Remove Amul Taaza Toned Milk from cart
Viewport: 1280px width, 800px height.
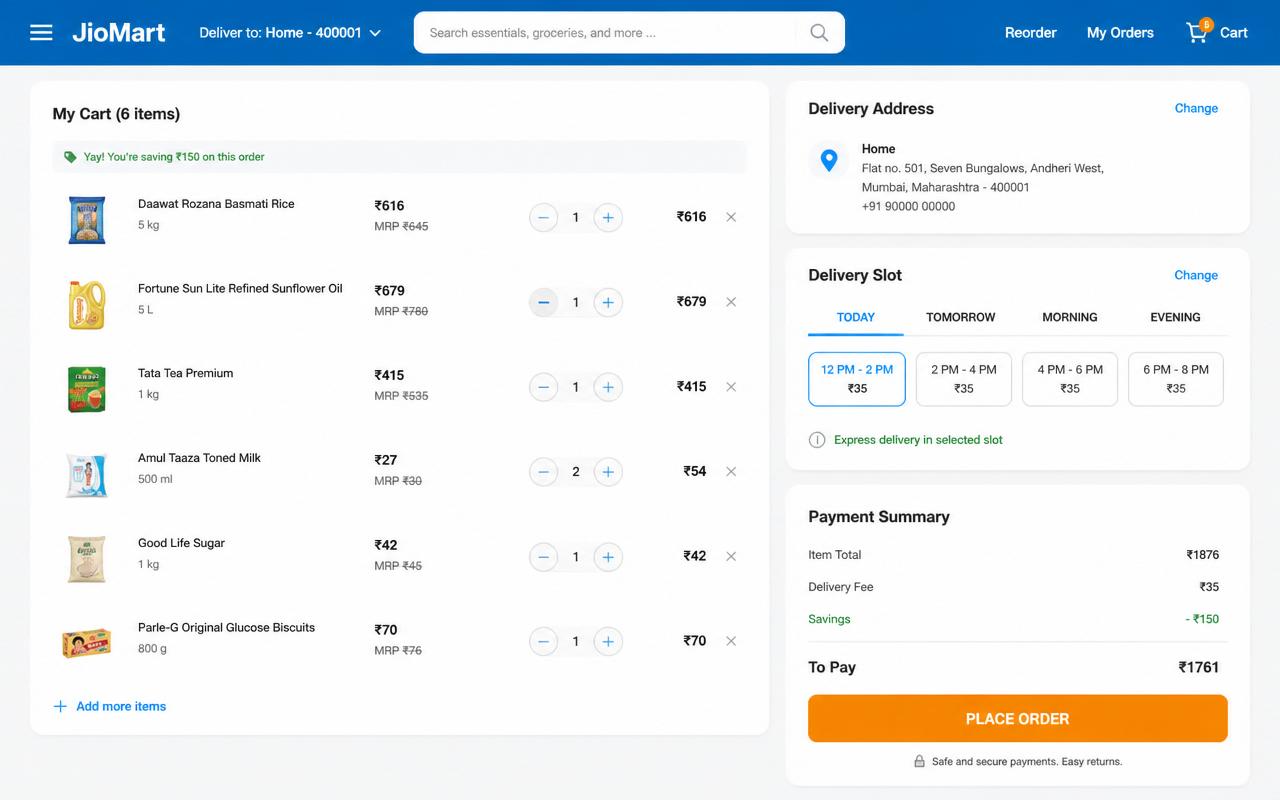point(731,472)
